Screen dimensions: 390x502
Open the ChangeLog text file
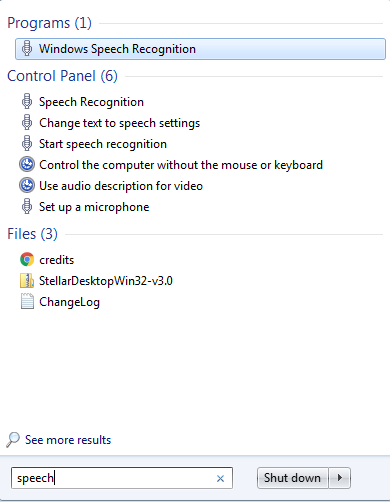coord(69,302)
